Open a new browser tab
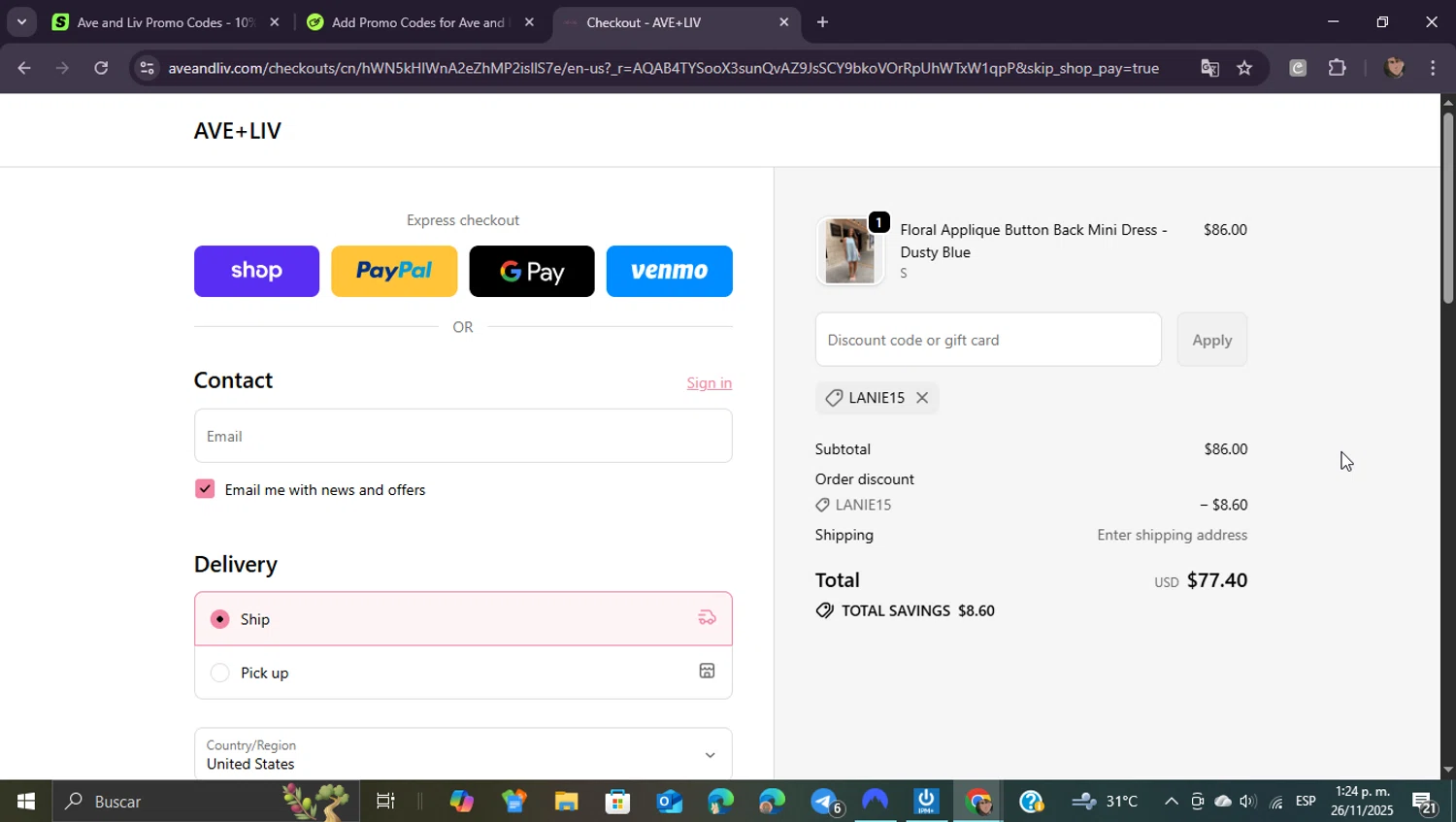The height and width of the screenshot is (822, 1456). (x=822, y=22)
